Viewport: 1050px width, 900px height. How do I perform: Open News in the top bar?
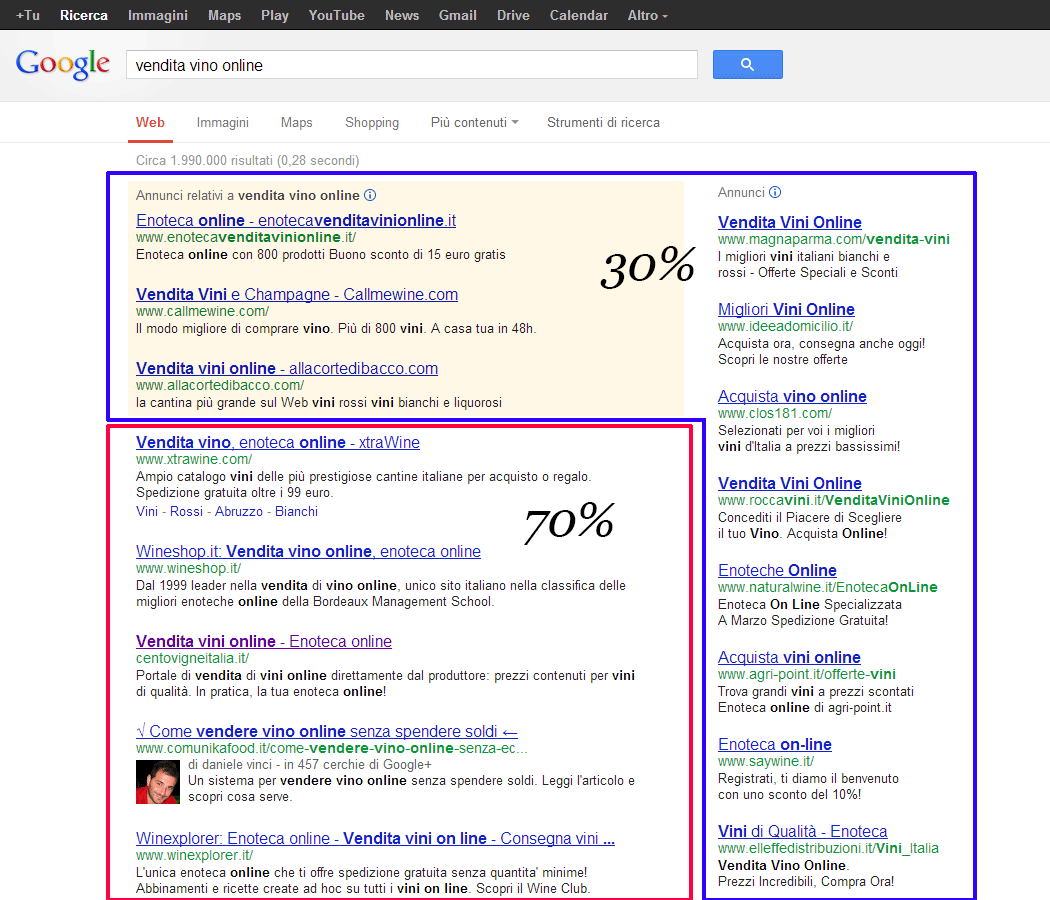click(x=402, y=15)
